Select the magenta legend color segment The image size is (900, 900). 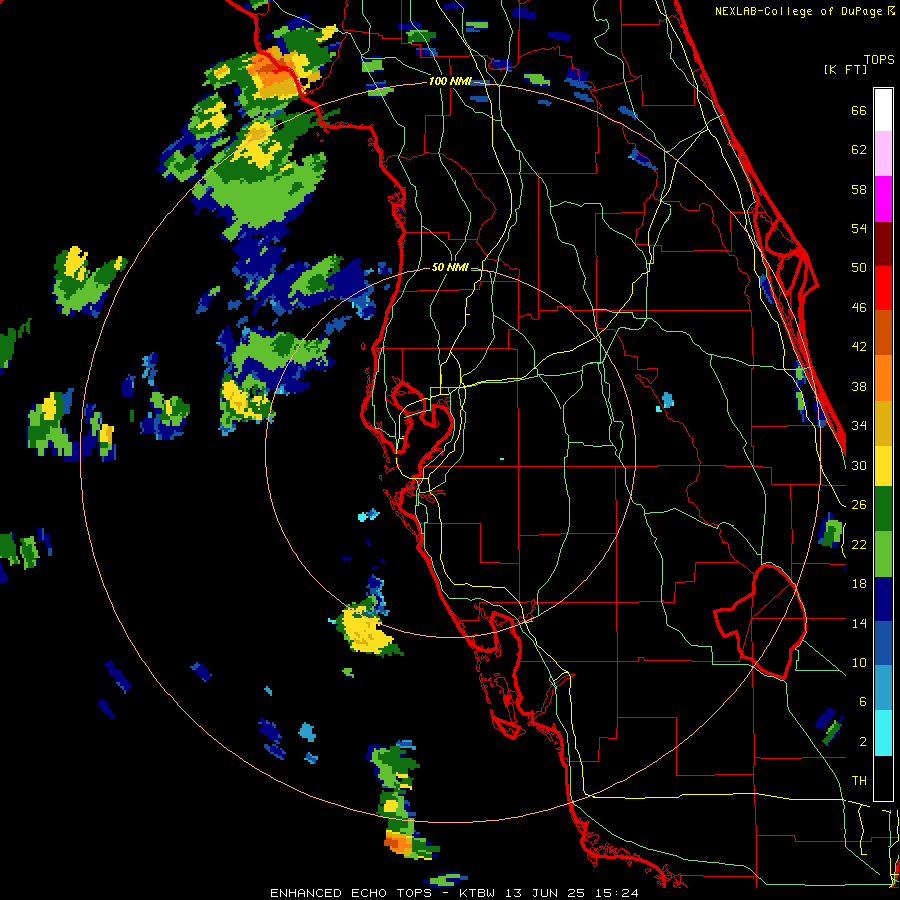coord(883,199)
